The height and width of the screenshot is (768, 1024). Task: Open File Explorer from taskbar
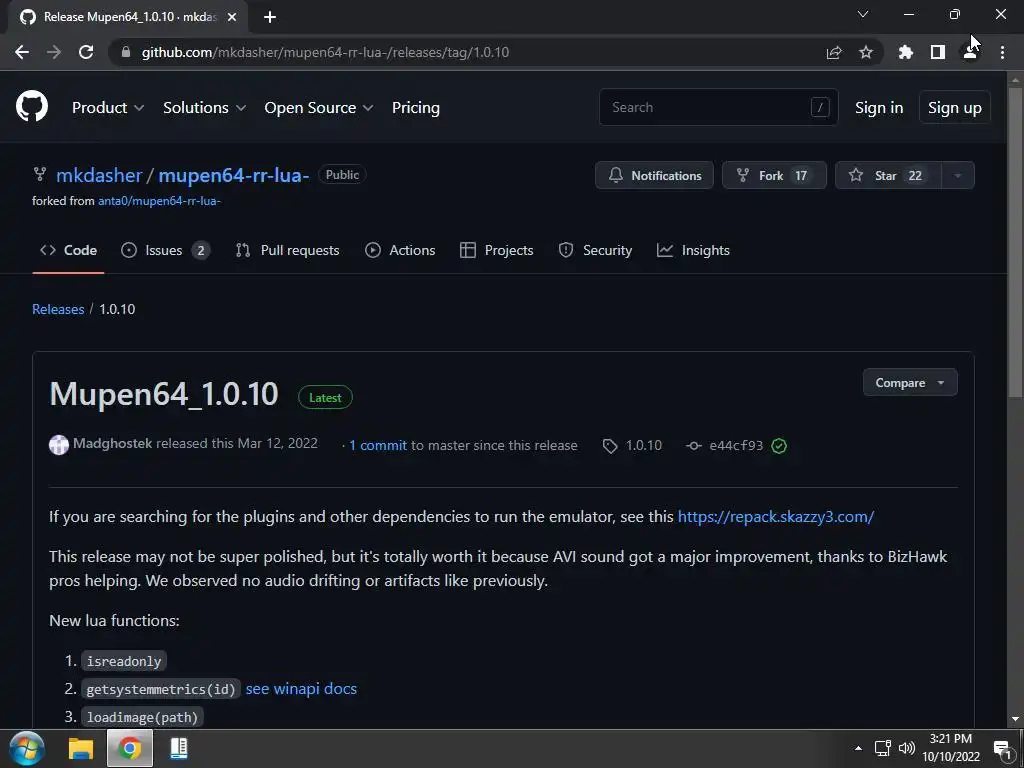[x=81, y=748]
